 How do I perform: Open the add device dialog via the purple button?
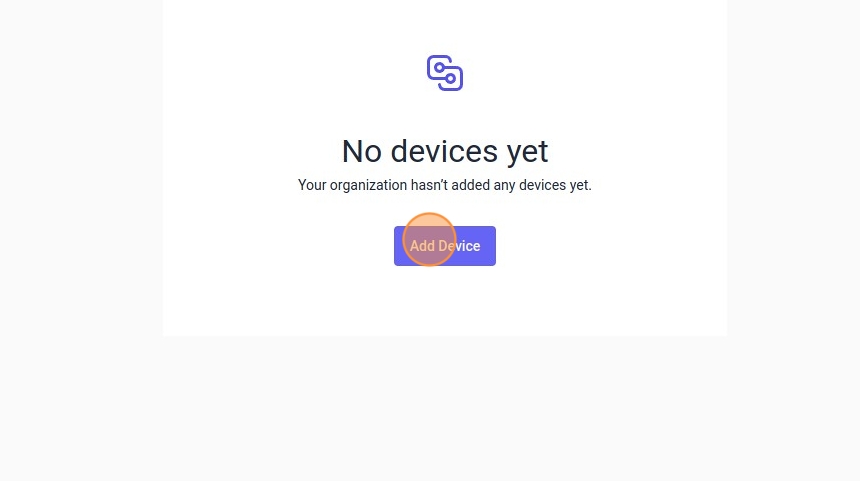point(445,246)
